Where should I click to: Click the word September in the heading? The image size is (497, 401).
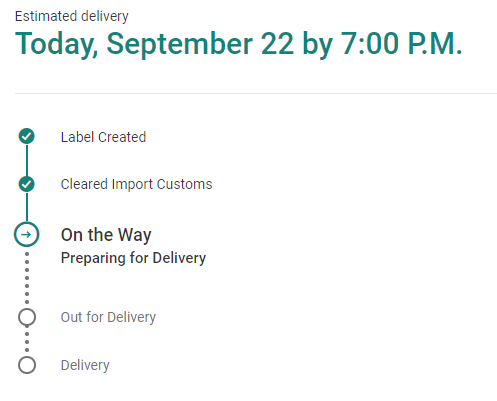(179, 44)
